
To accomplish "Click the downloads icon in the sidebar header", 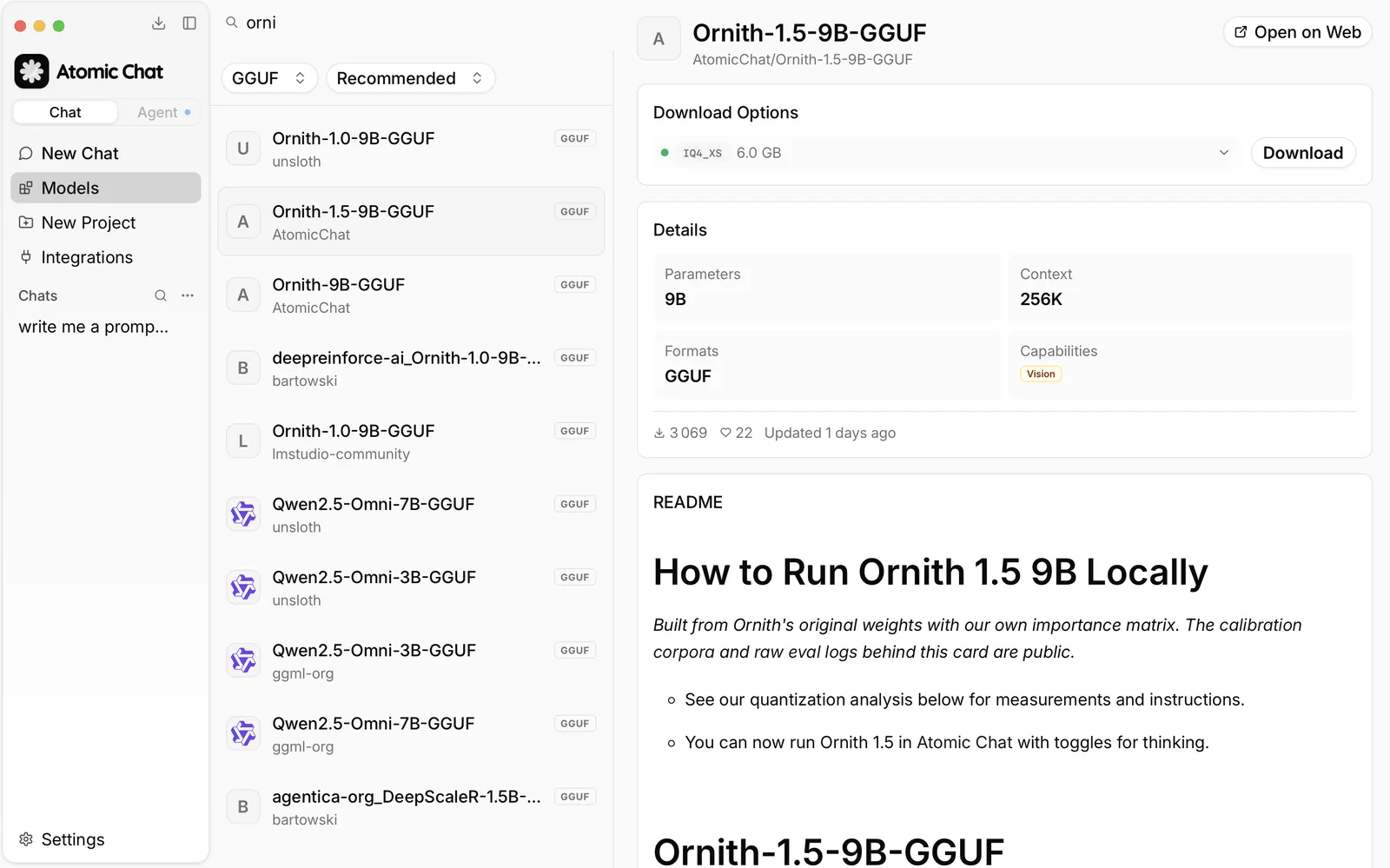I will pos(158,23).
